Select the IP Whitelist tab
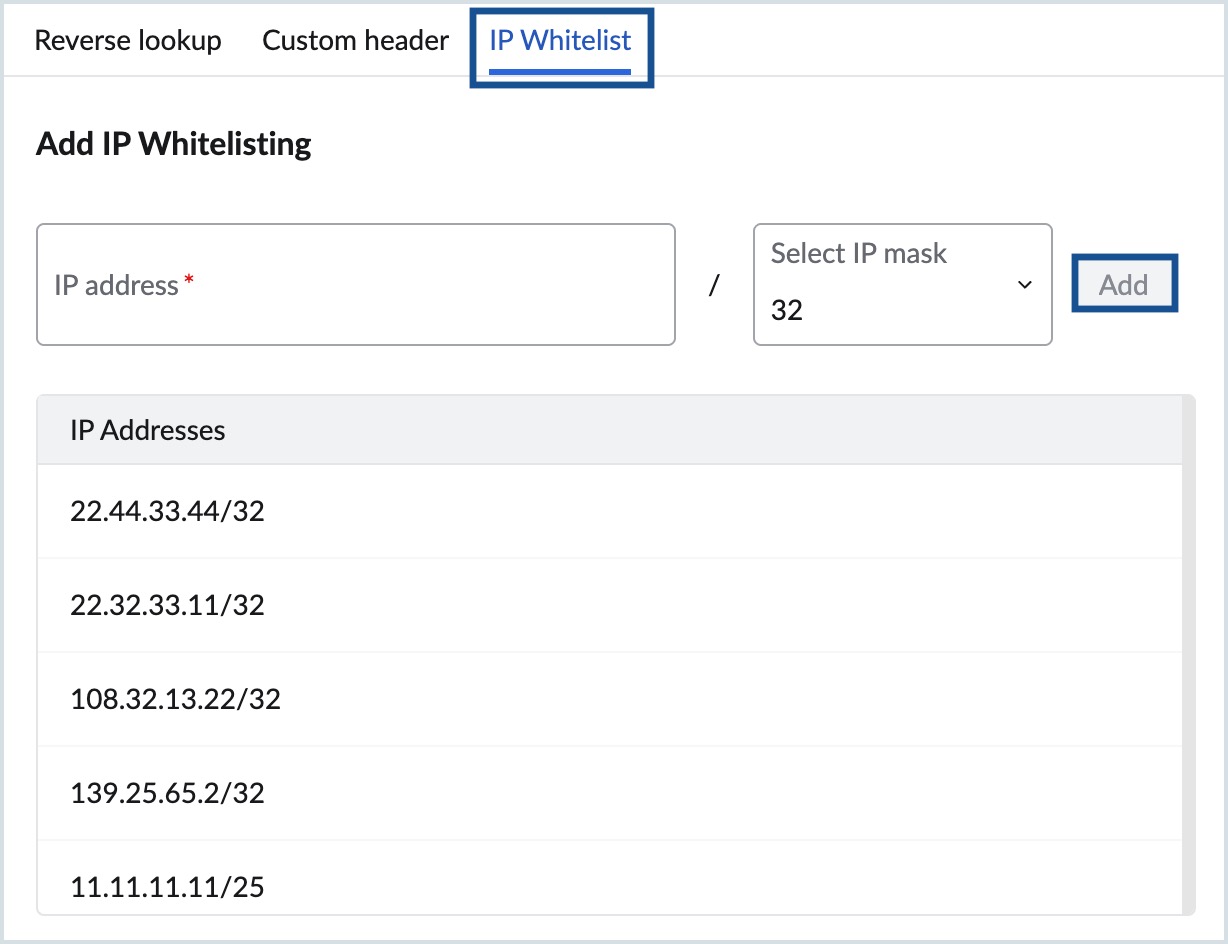1228x944 pixels. coord(561,41)
